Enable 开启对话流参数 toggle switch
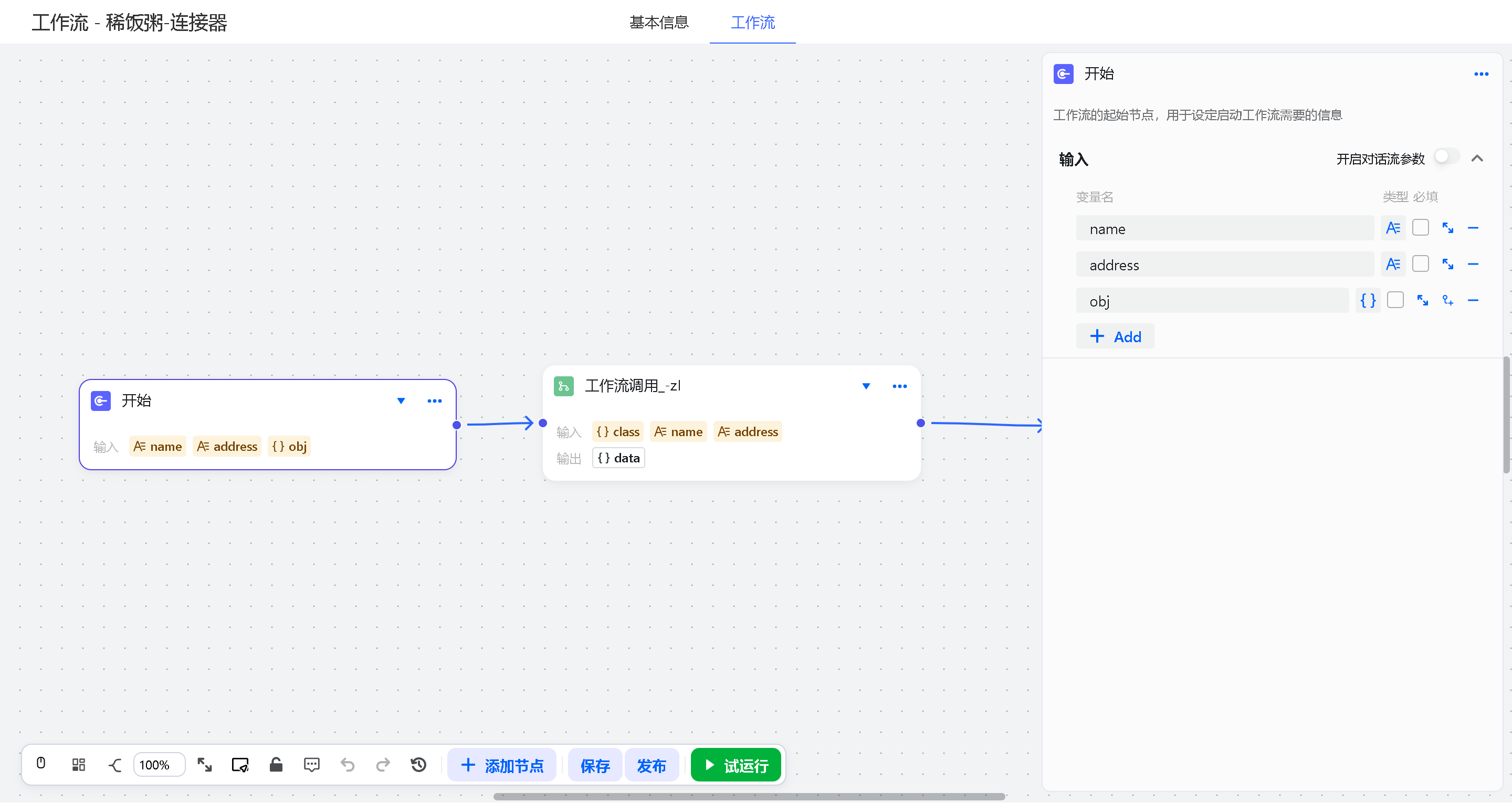This screenshot has height=803, width=1512. [x=1446, y=157]
